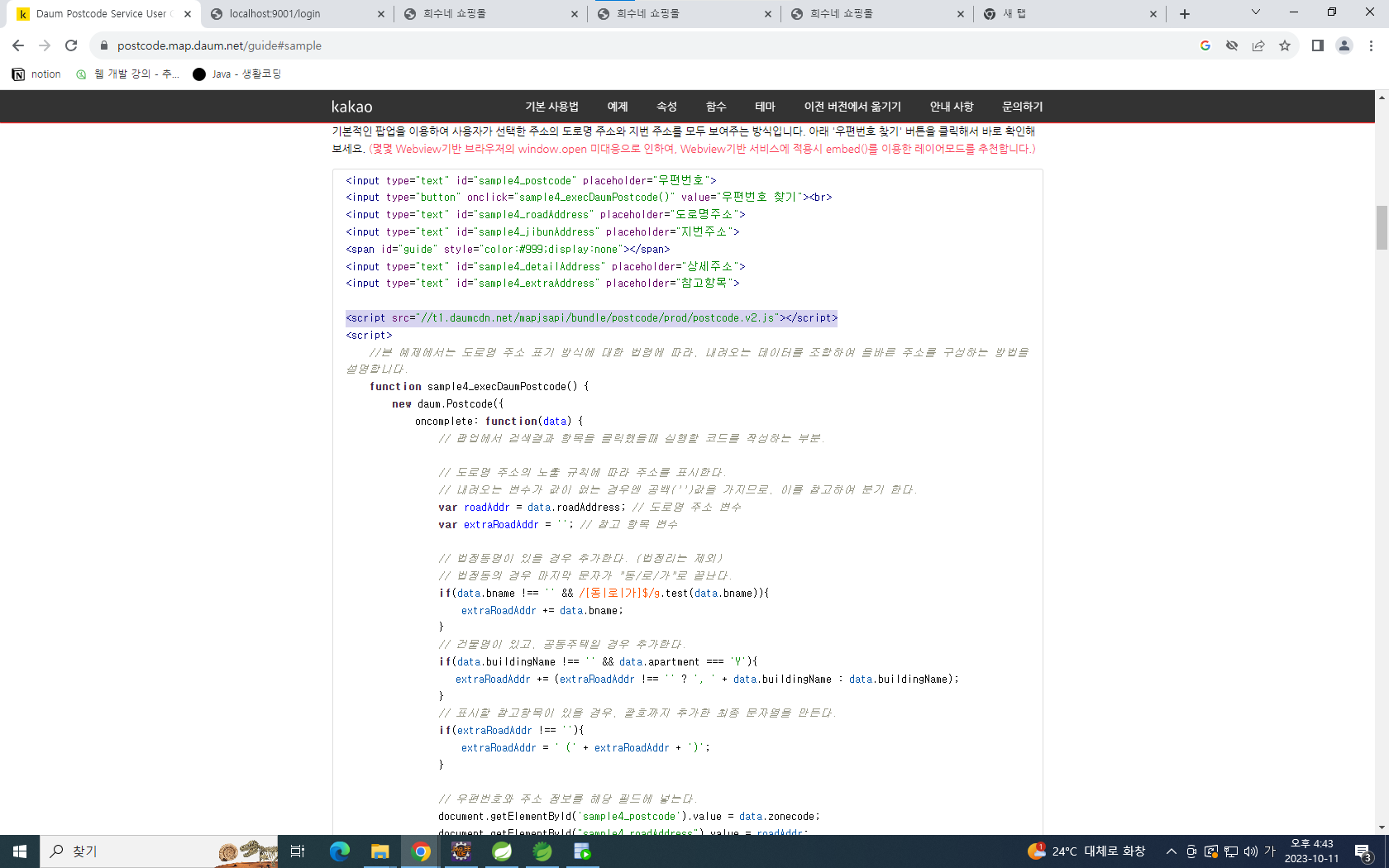The width and height of the screenshot is (1389, 868).
Task: Open a new browser tab
Action: (1185, 14)
